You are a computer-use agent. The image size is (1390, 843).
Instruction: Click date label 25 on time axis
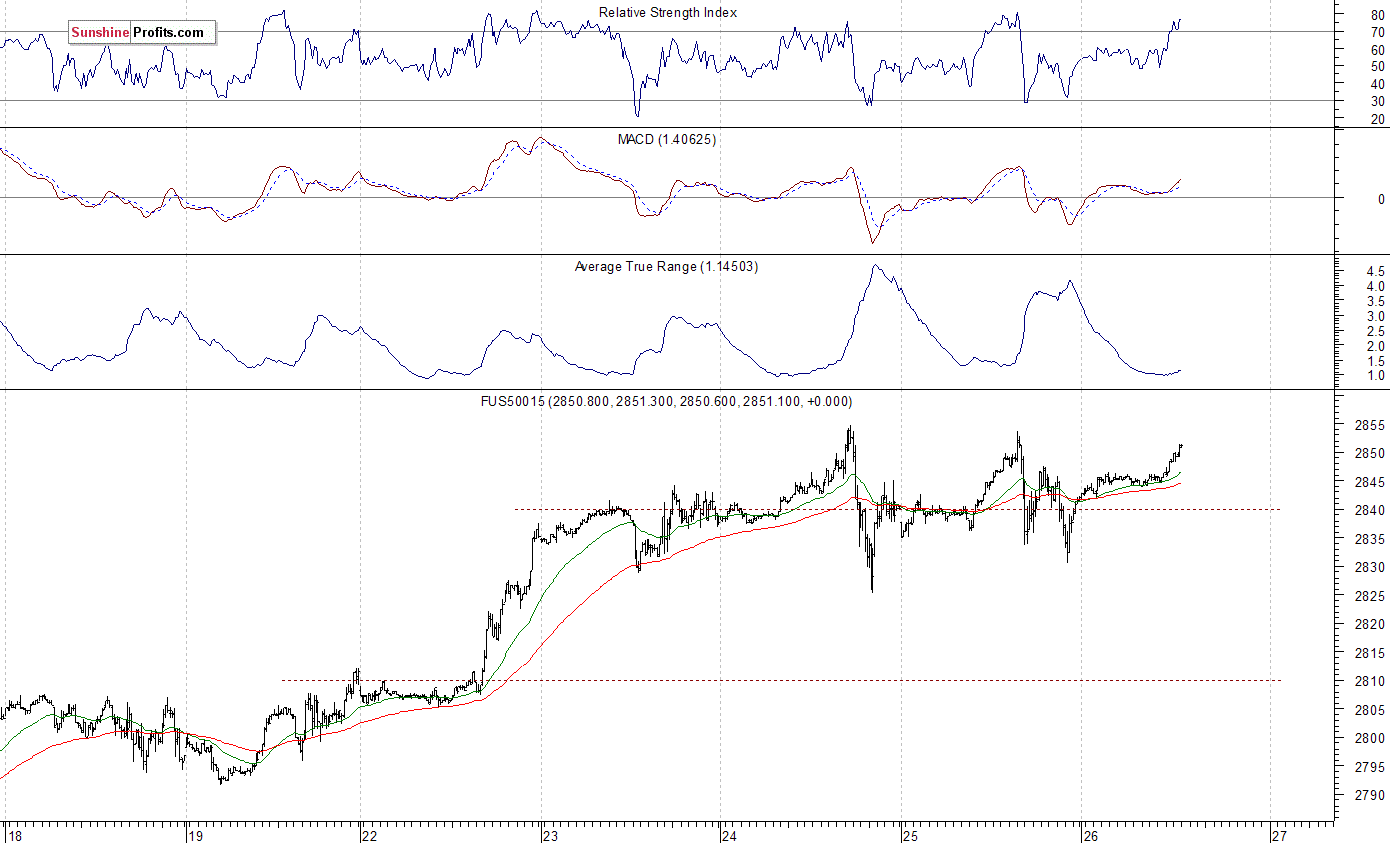[x=909, y=834]
